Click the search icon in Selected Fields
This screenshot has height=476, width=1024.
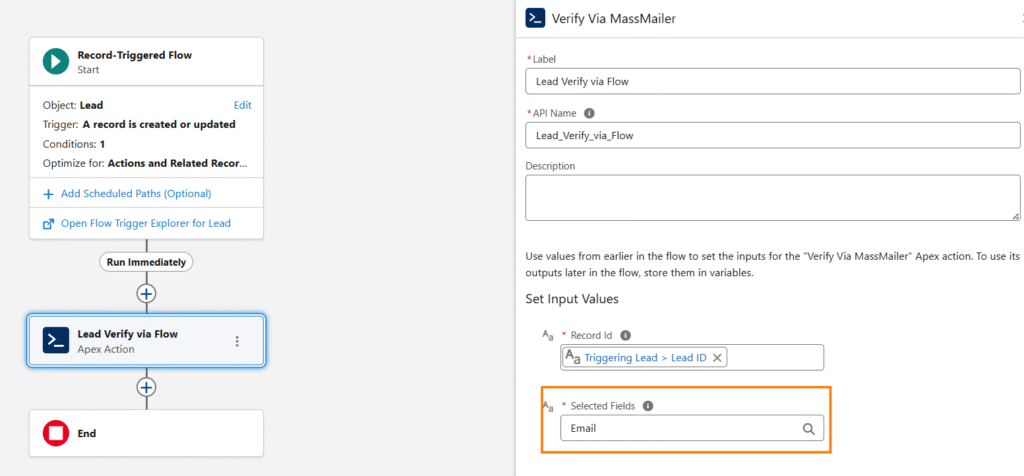[809, 429]
